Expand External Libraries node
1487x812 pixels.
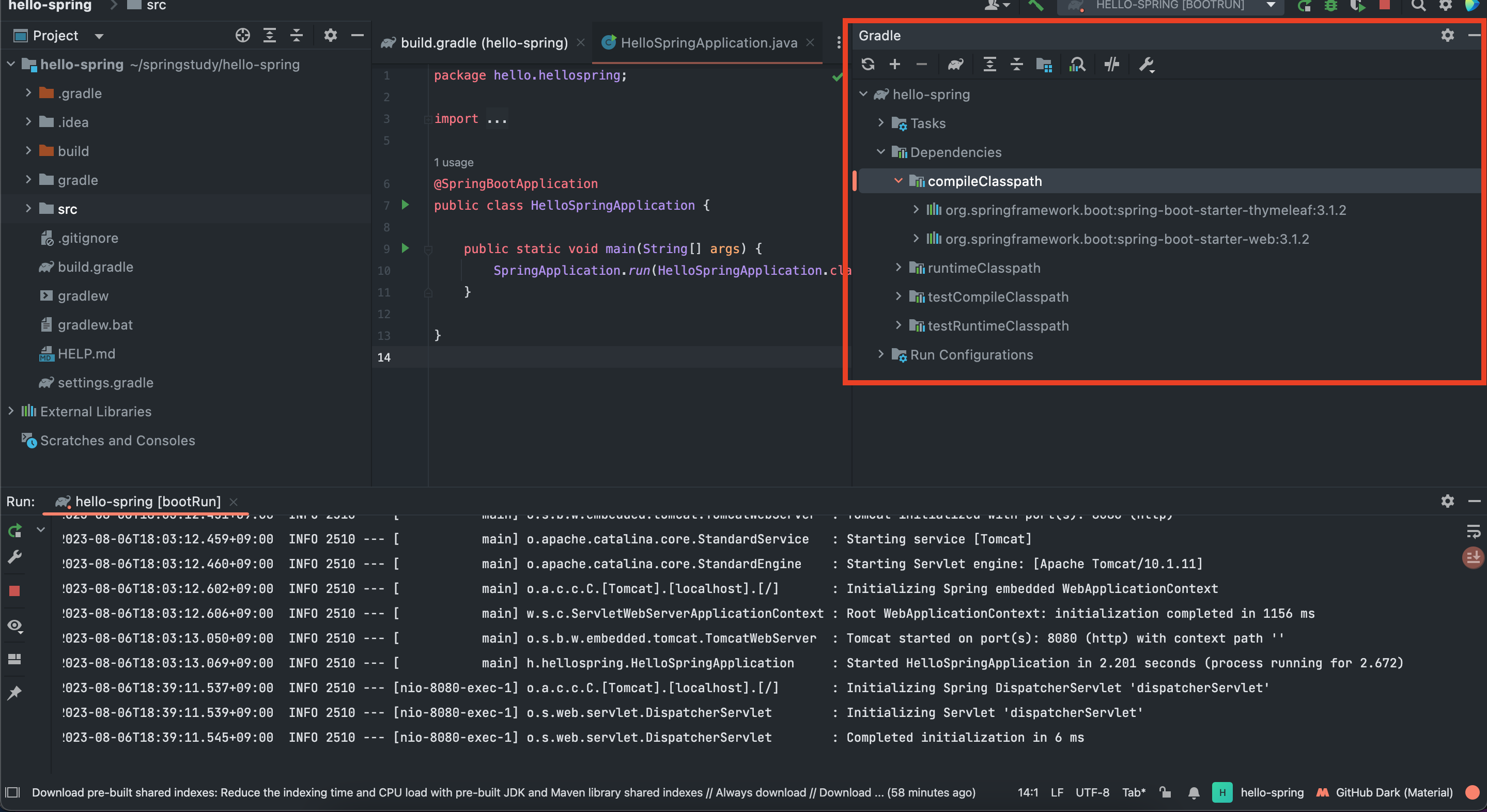(x=11, y=410)
